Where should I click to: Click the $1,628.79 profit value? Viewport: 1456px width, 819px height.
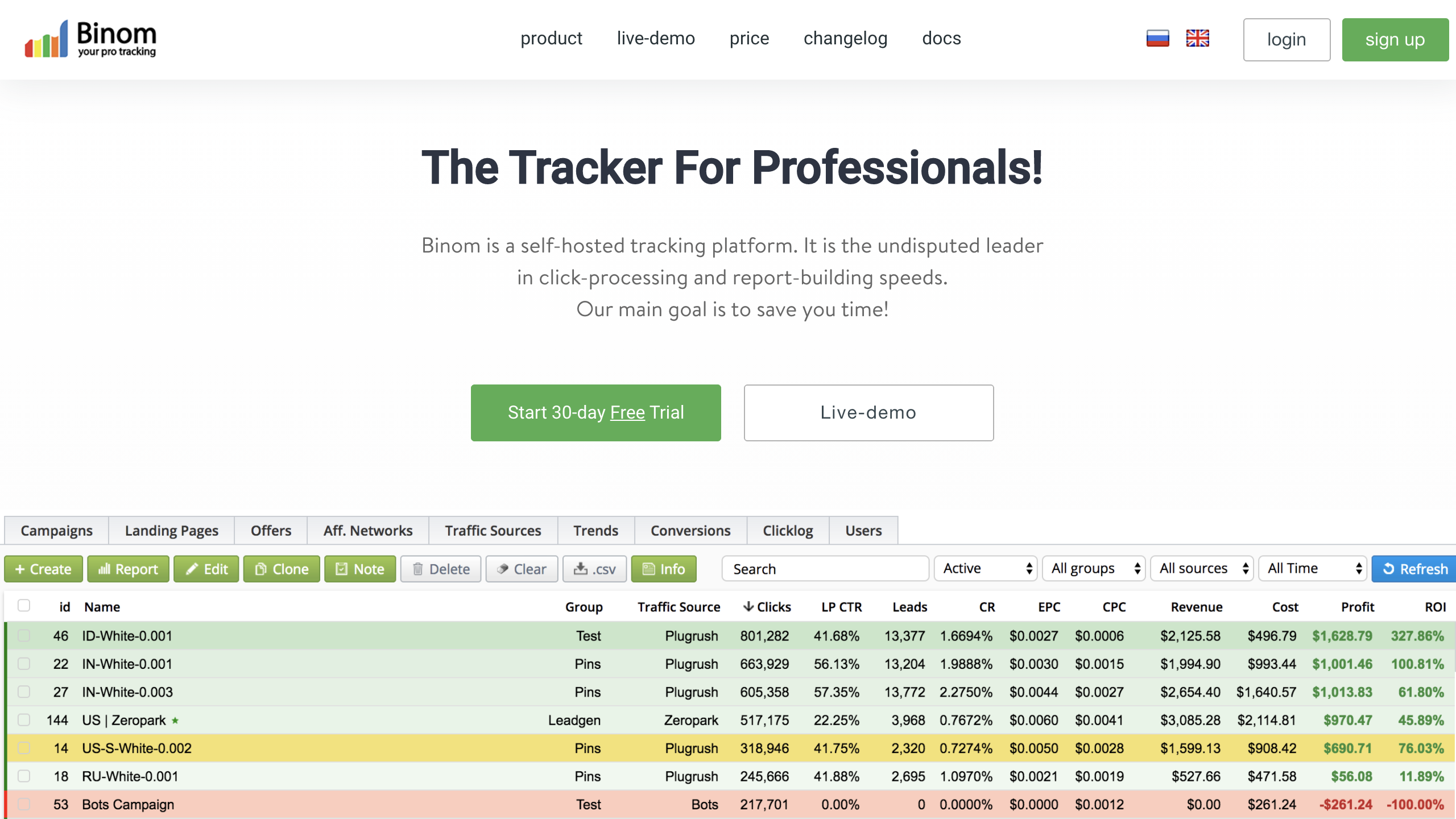click(x=1342, y=635)
